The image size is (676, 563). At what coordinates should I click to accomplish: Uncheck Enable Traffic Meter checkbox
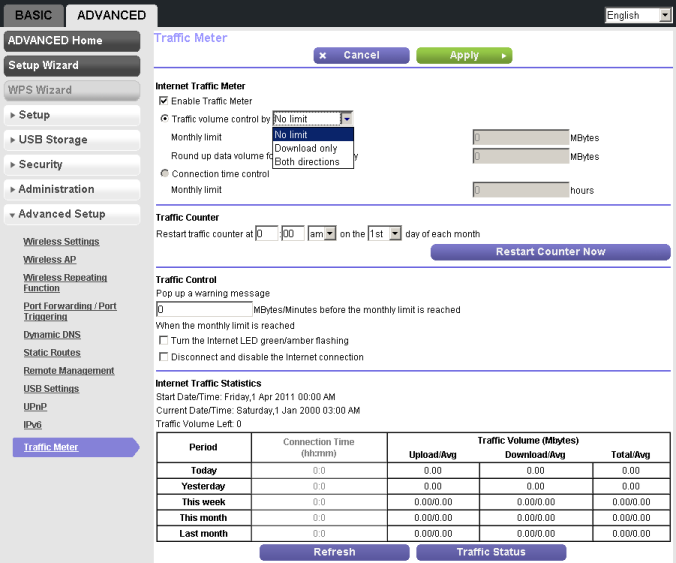(163, 101)
